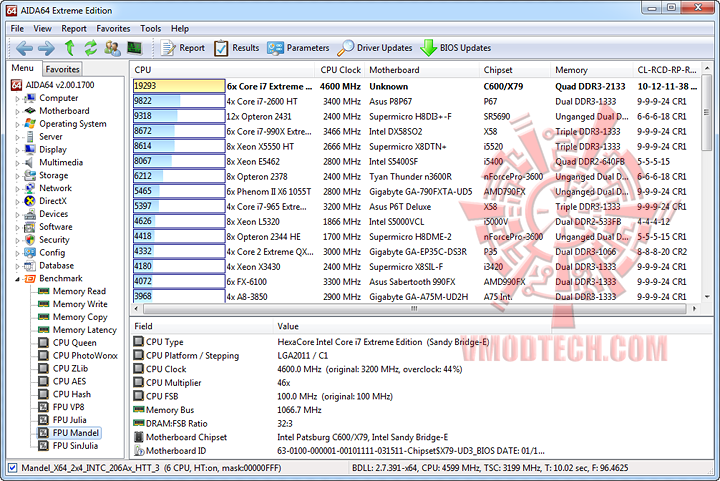Click the results horizontal scrollbar thumb

click(414, 308)
